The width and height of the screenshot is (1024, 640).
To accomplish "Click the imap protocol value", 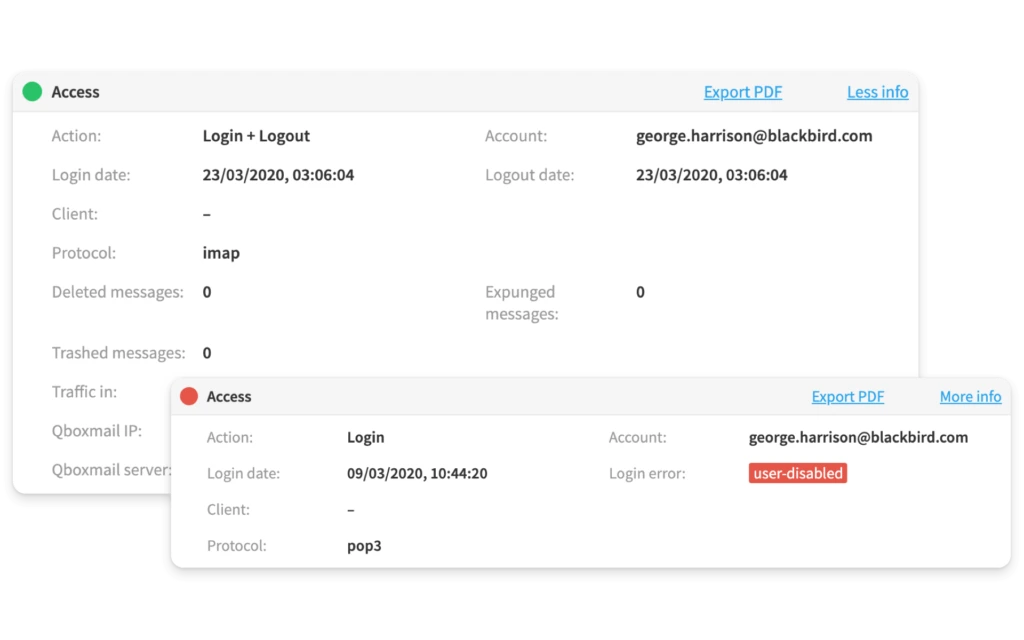I will pos(221,253).
